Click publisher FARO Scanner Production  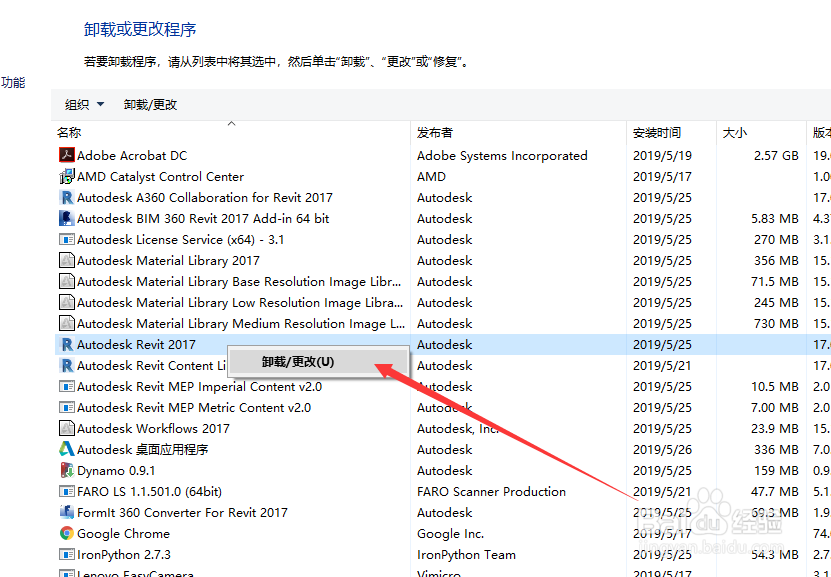click(x=491, y=492)
